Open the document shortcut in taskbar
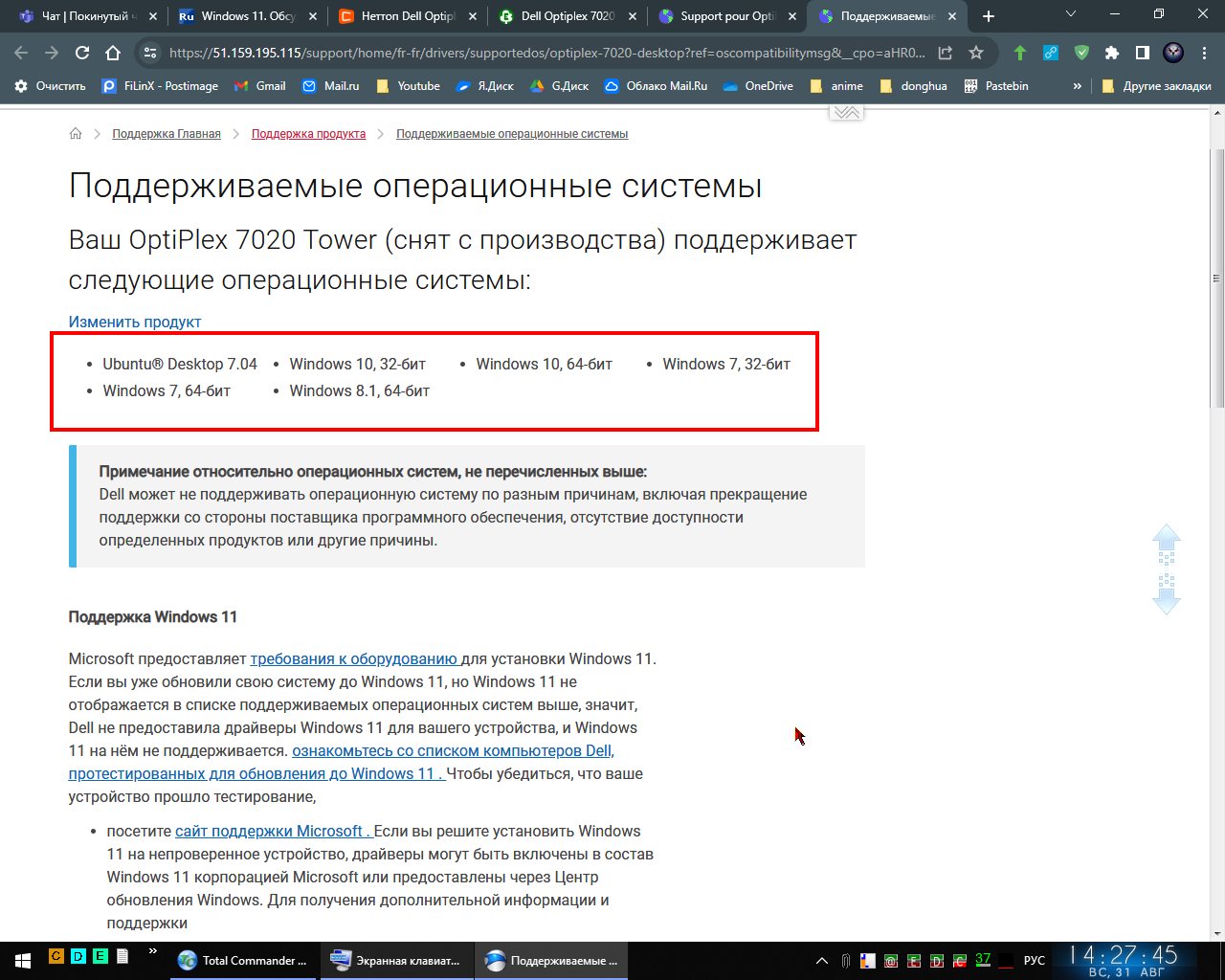The width and height of the screenshot is (1225, 980). tap(122, 956)
